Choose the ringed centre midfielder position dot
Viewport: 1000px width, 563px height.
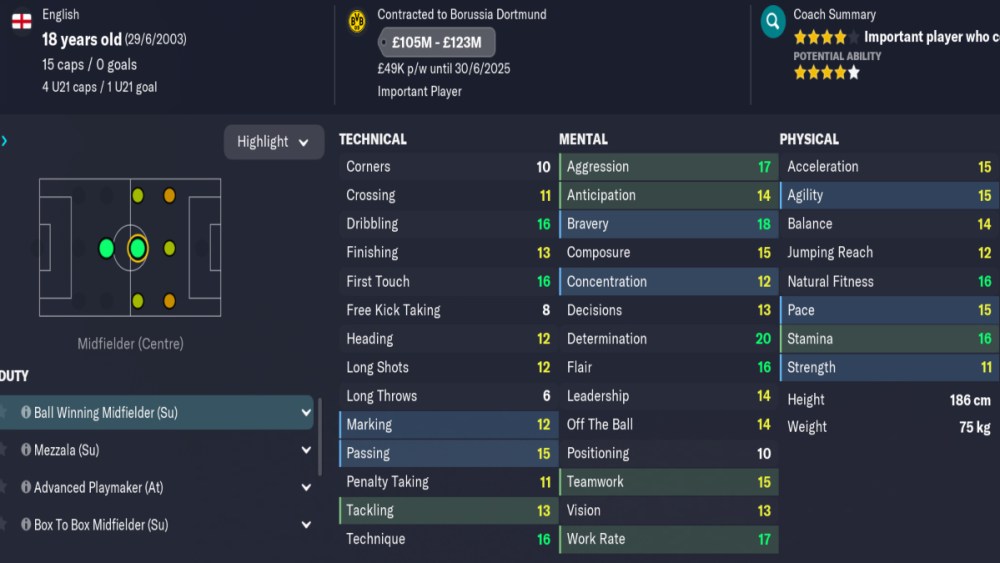point(138,248)
